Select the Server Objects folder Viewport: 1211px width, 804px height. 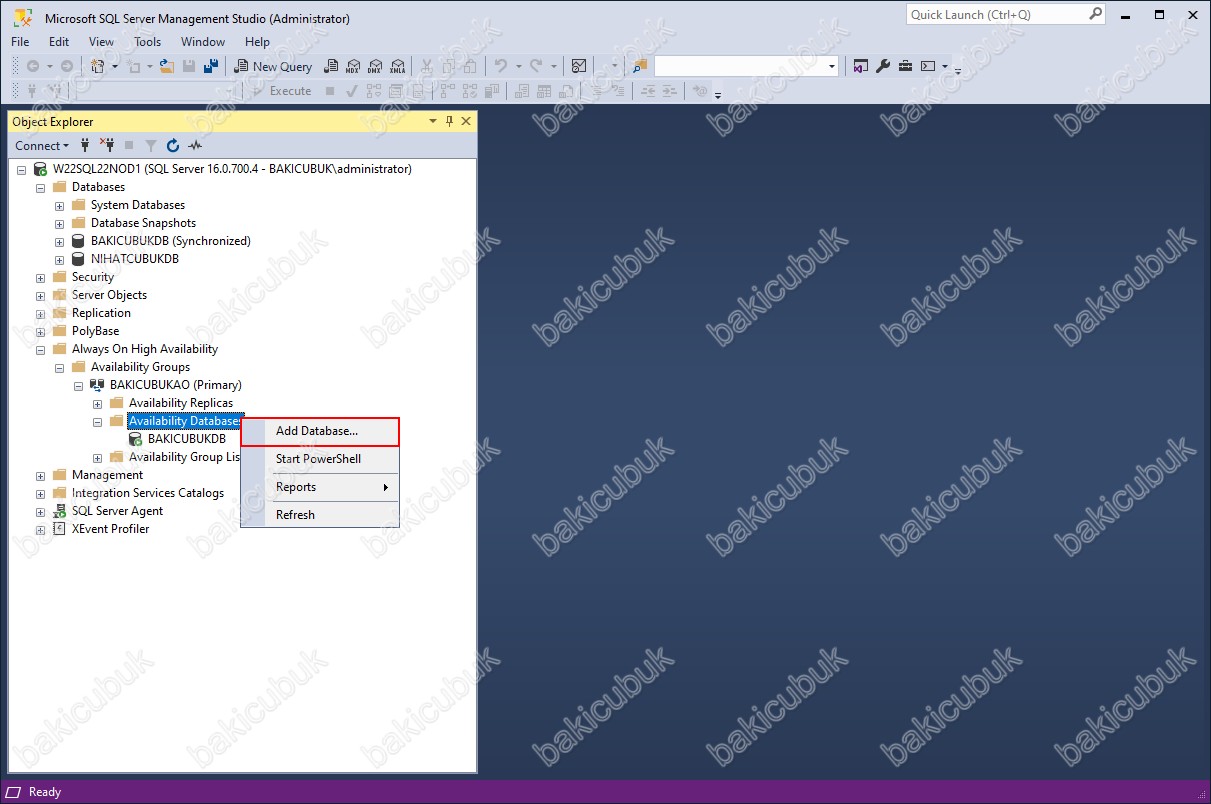coord(109,295)
